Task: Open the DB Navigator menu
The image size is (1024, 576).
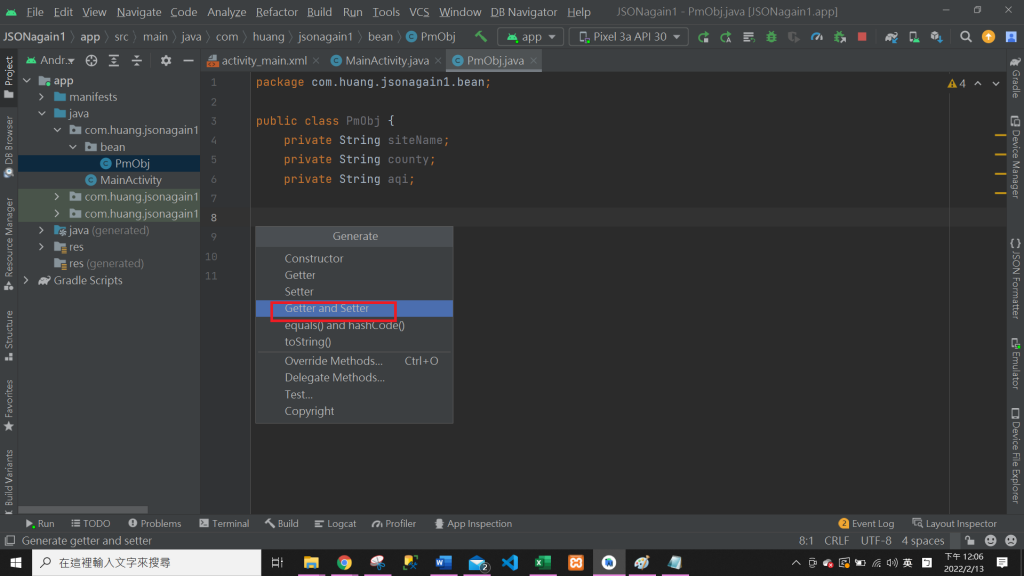Action: [x=523, y=12]
